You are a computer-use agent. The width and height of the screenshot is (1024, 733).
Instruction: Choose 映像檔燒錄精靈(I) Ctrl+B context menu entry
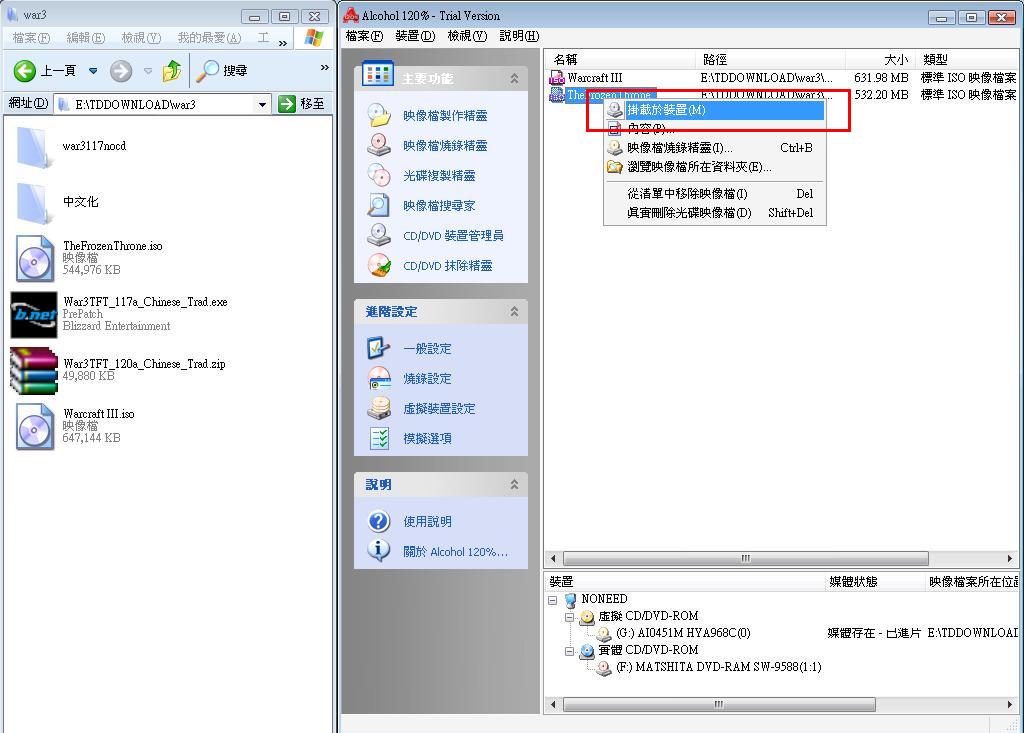714,148
